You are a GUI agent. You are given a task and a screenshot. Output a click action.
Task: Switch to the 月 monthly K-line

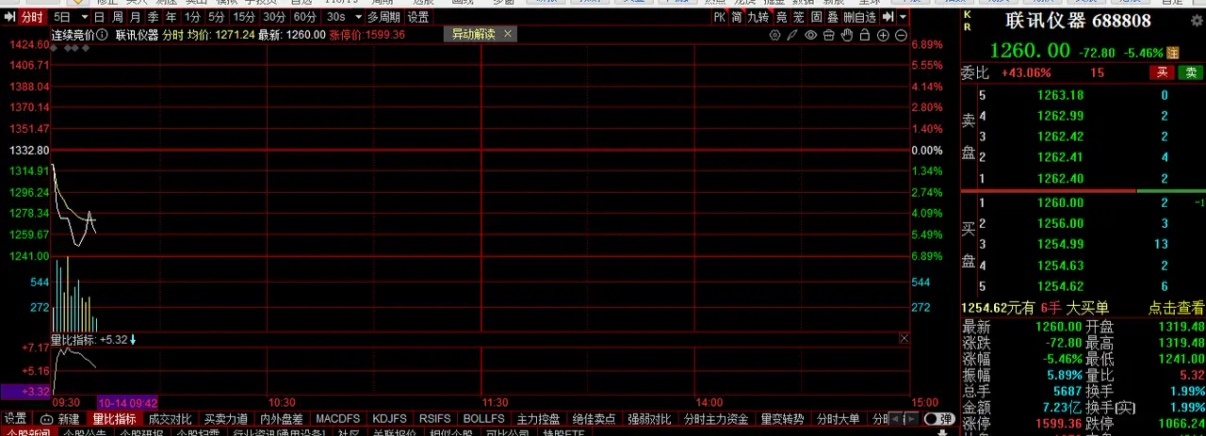coord(136,17)
